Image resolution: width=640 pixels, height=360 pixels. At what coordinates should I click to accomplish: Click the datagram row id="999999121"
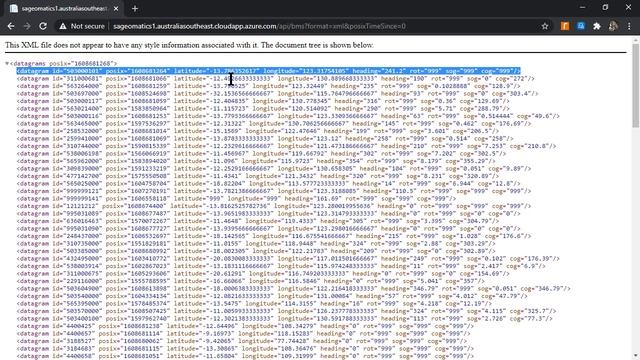(x=274, y=191)
